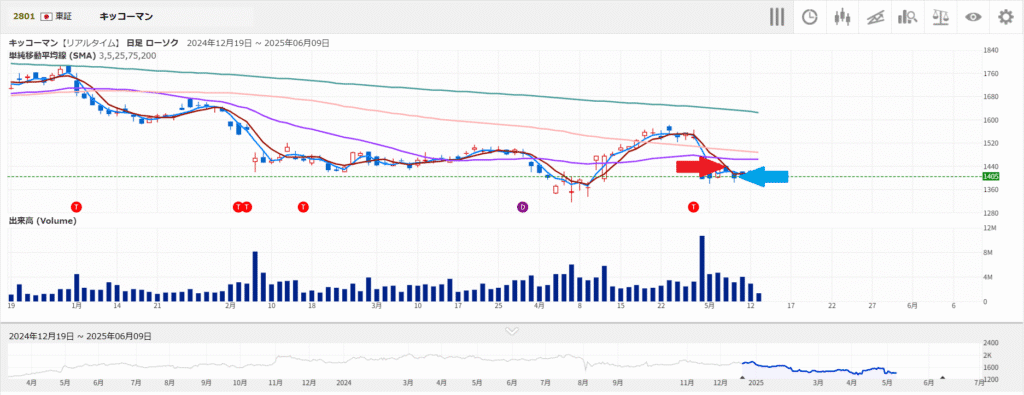1024x395 pixels.
Task: Open chart settings via the gear icon
Action: pos(1006,17)
